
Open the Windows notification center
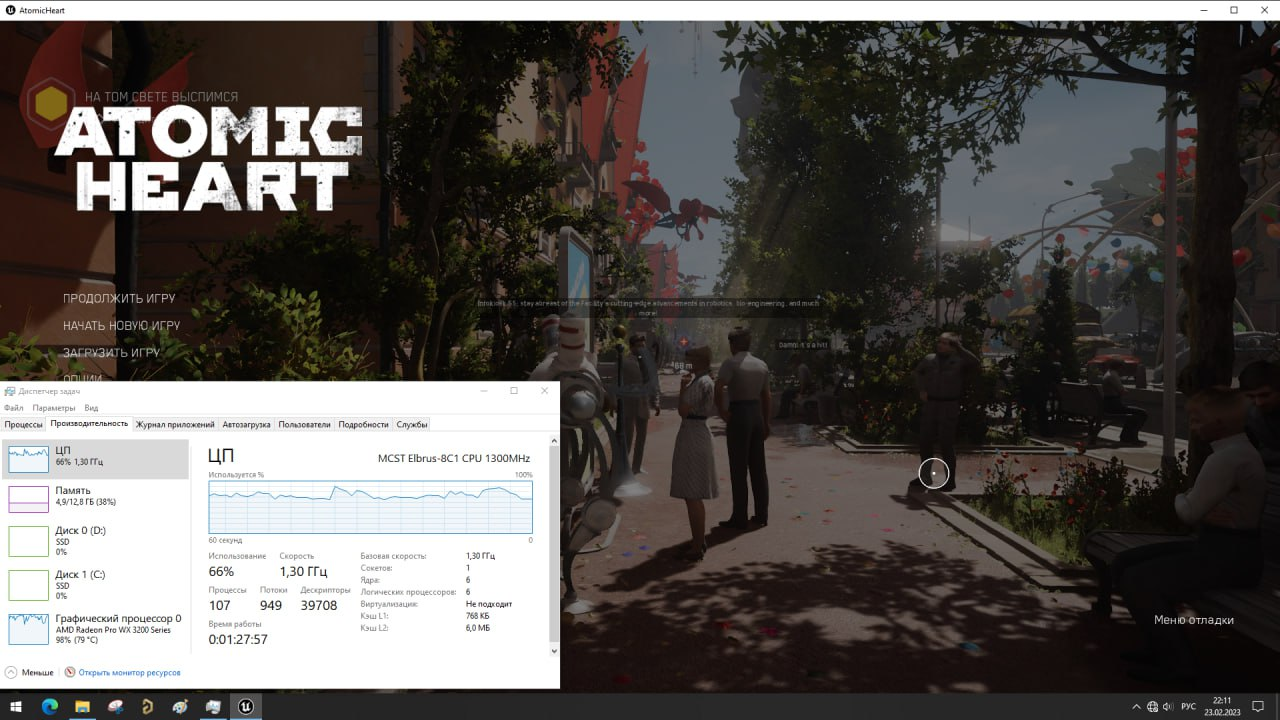1259,706
